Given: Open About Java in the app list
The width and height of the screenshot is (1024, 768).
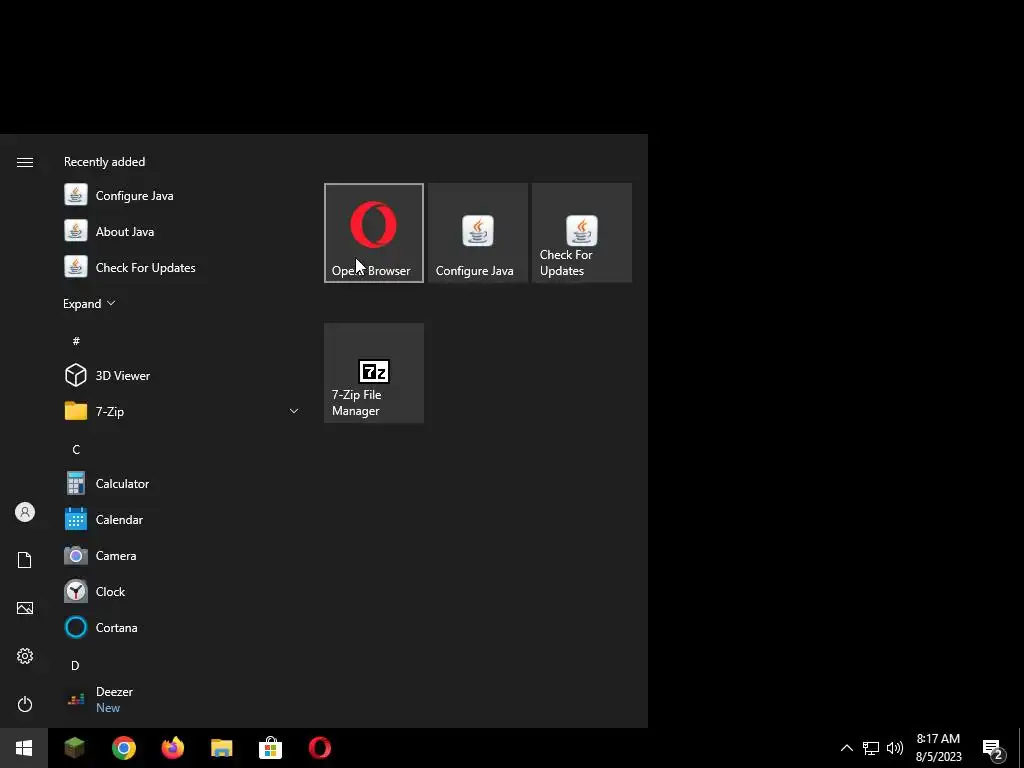Looking at the screenshot, I should pos(183,231).
